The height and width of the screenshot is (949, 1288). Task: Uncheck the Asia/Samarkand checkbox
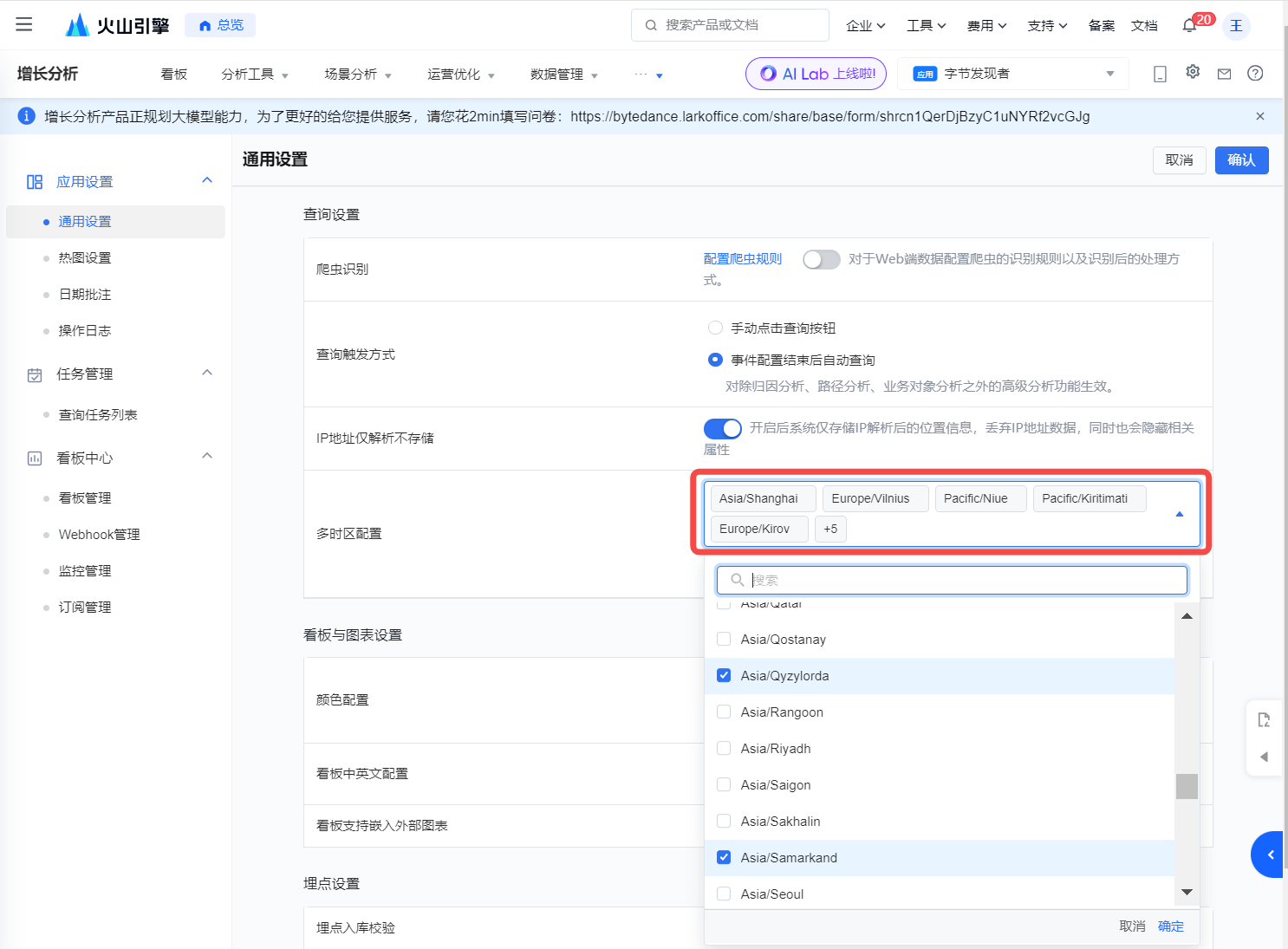click(724, 858)
